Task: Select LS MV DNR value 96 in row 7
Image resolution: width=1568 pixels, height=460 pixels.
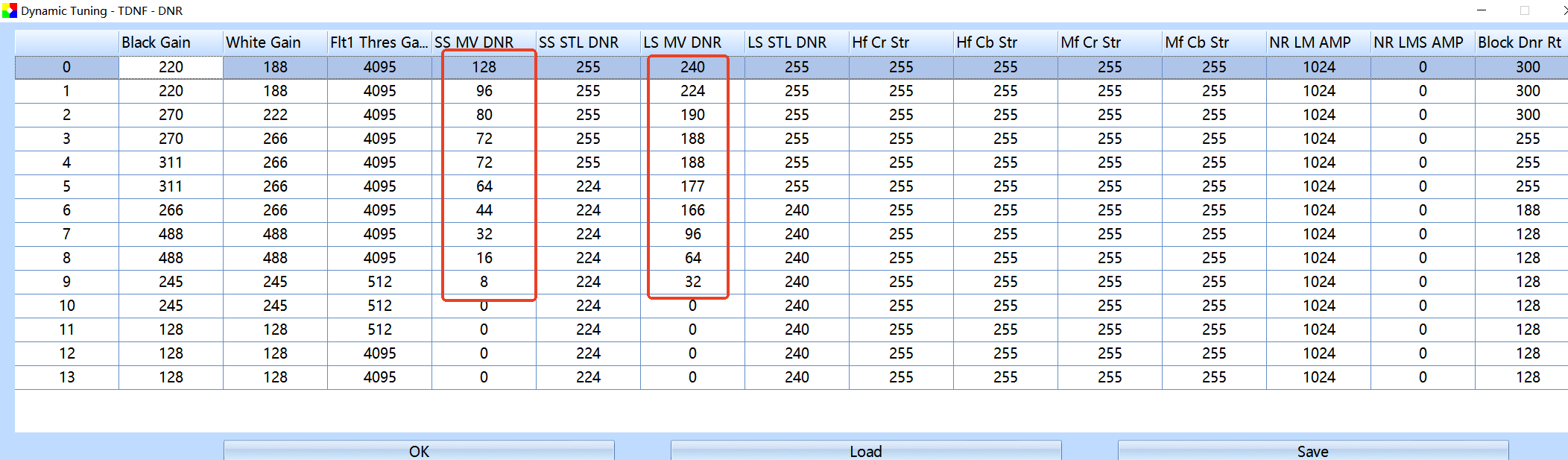Action: click(692, 234)
